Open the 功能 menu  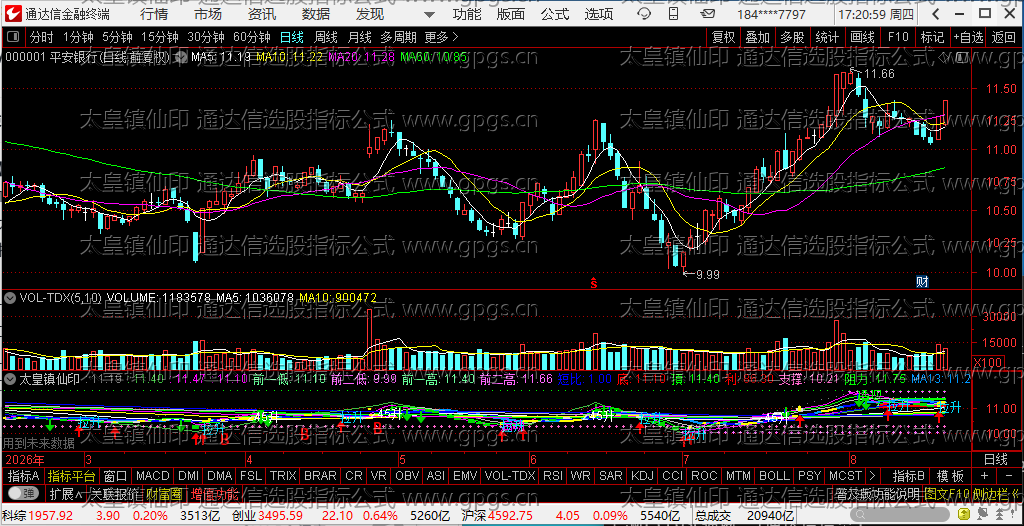467,14
